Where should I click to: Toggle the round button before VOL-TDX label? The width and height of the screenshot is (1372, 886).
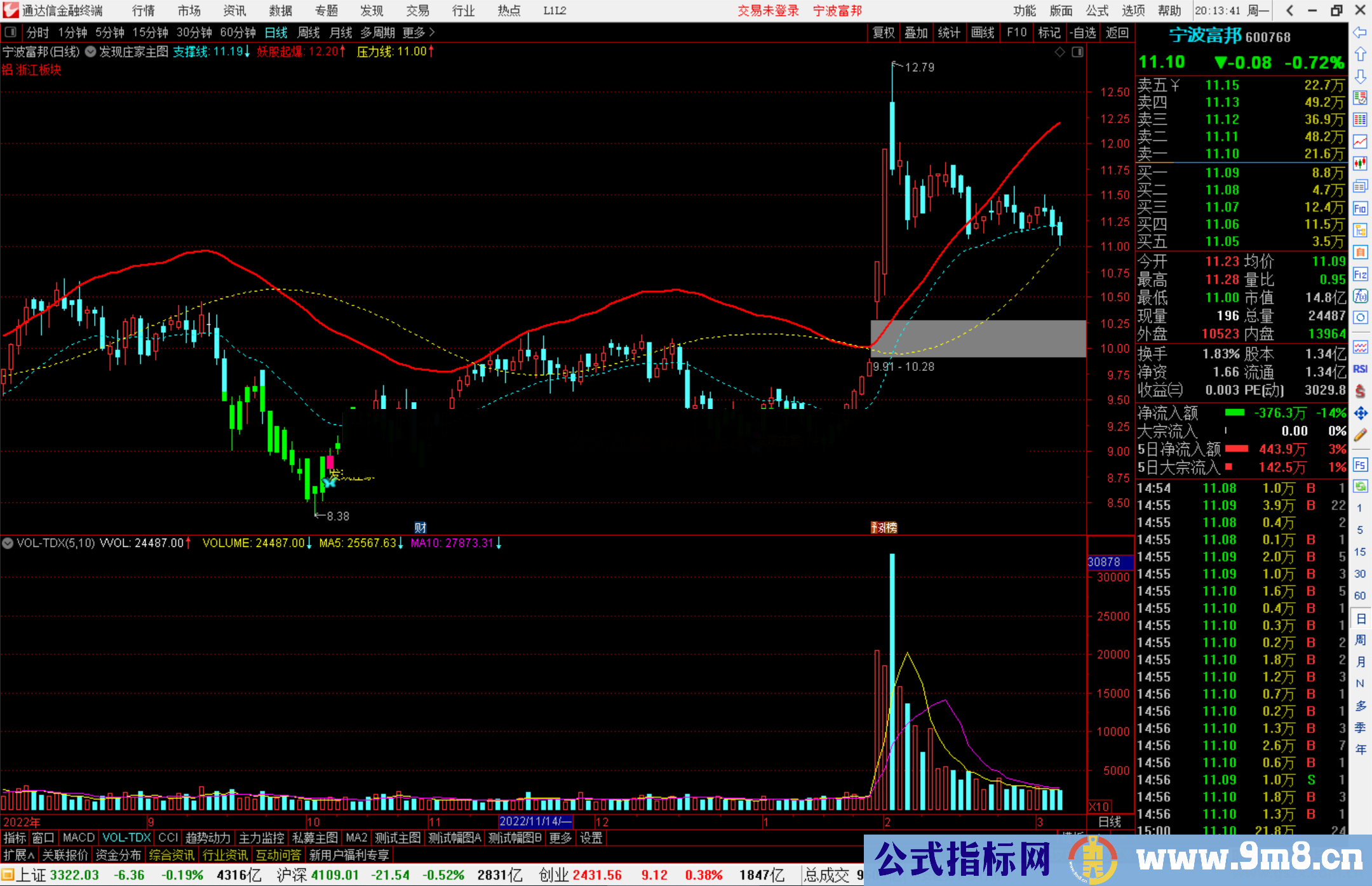(x=8, y=544)
